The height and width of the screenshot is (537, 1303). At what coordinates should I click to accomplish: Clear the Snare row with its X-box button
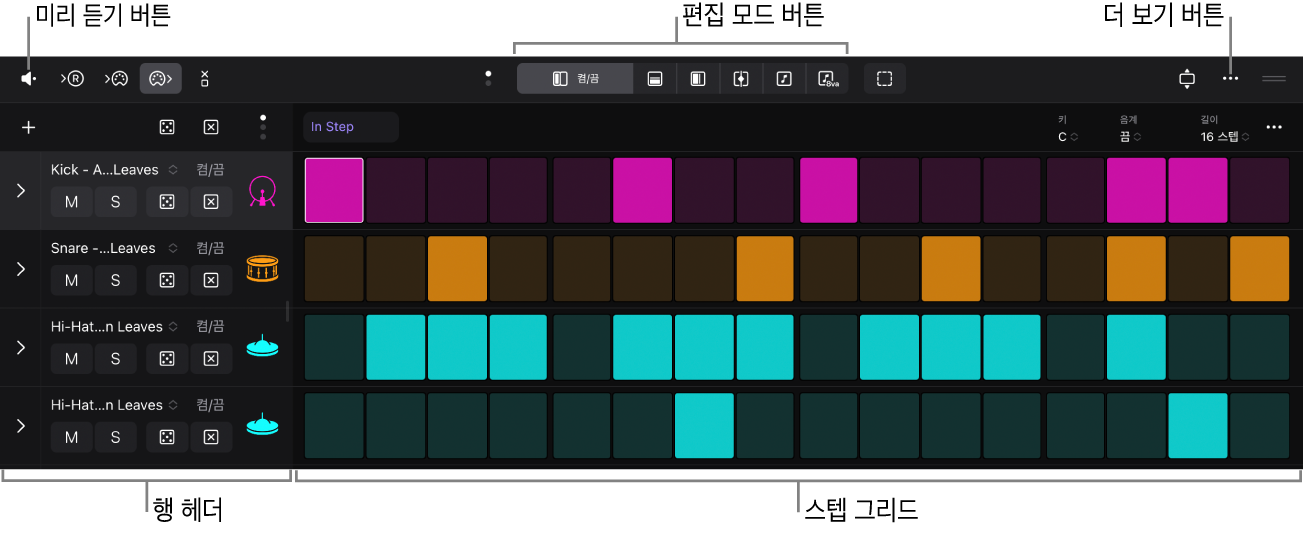[x=211, y=280]
